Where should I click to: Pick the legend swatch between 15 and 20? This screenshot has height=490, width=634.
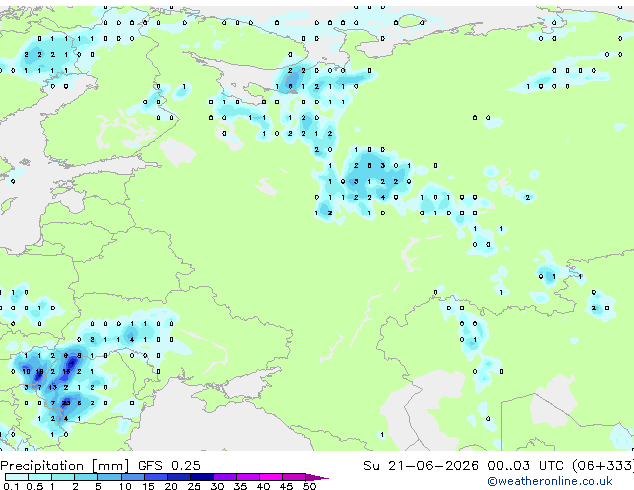pos(156,477)
